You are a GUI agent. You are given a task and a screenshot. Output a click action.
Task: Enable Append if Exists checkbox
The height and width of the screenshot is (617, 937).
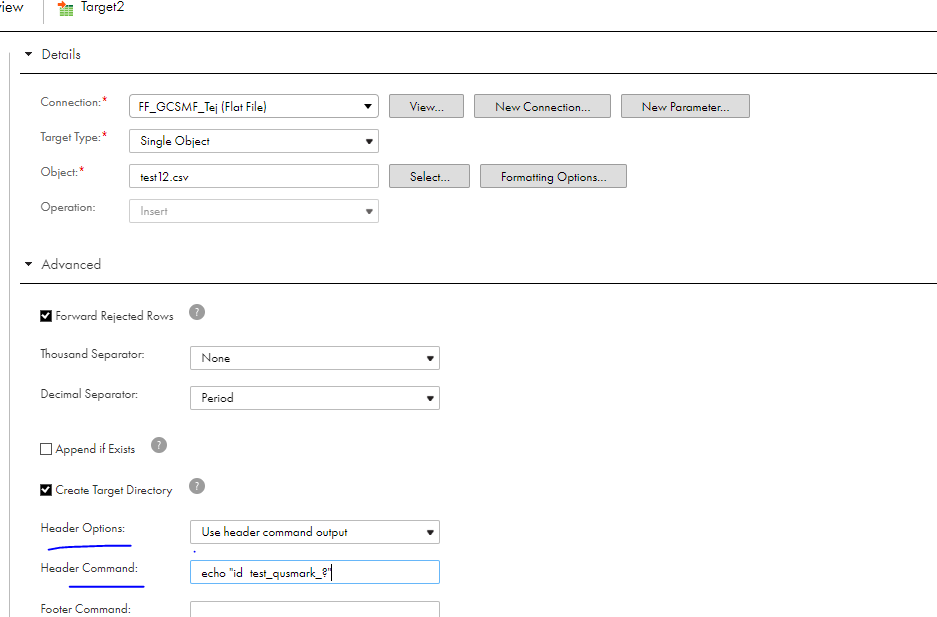tap(46, 449)
